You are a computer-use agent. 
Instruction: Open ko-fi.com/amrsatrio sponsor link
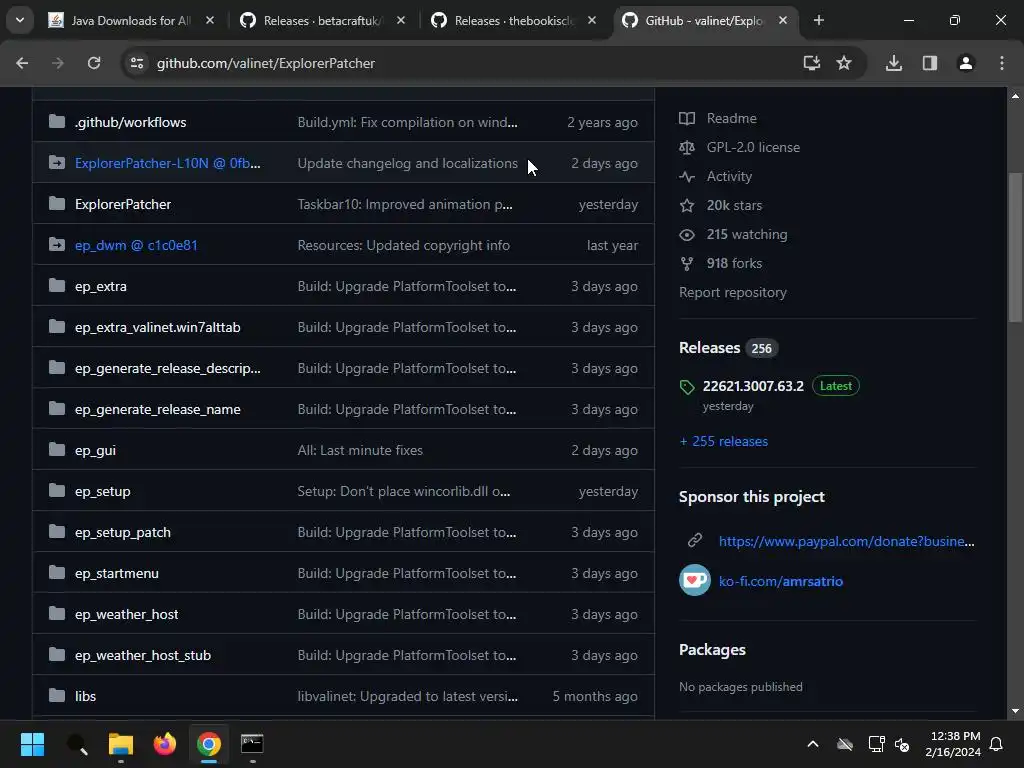[780, 581]
